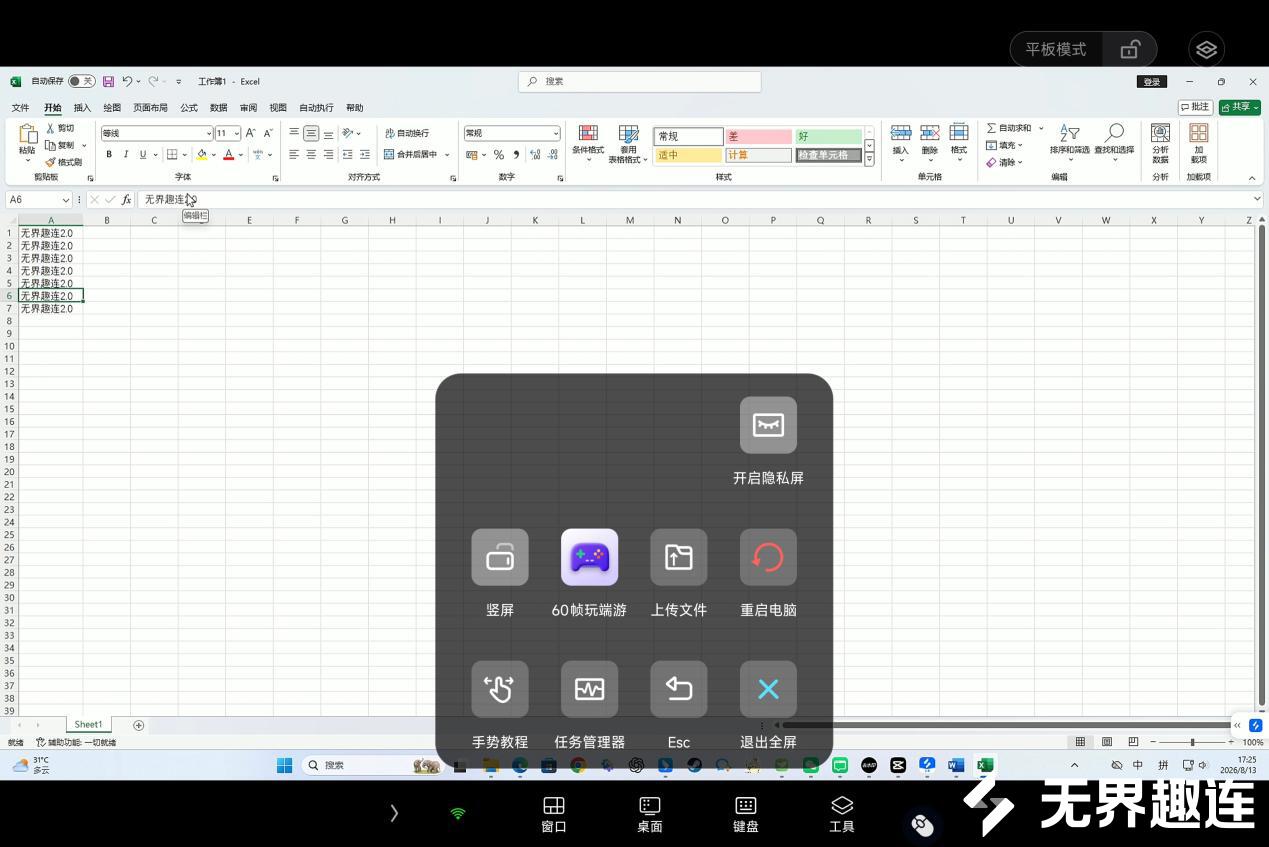
Task: Open conditional formatting (条件格式)
Action: [x=588, y=144]
